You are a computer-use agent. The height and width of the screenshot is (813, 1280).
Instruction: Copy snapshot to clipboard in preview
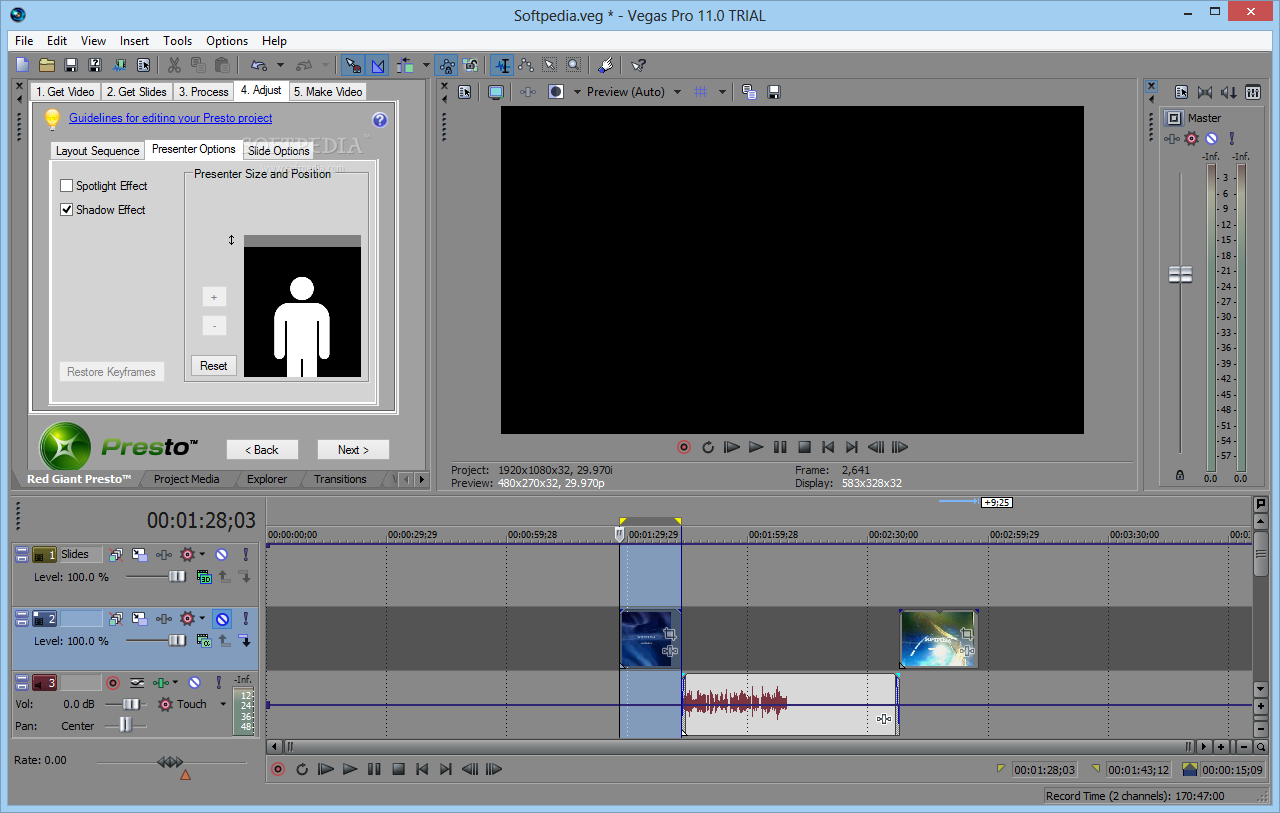point(749,92)
